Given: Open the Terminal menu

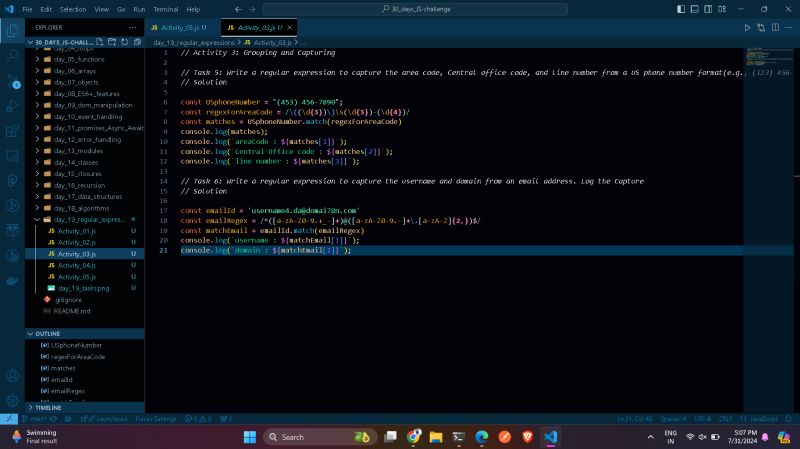Looking at the screenshot, I should point(166,9).
